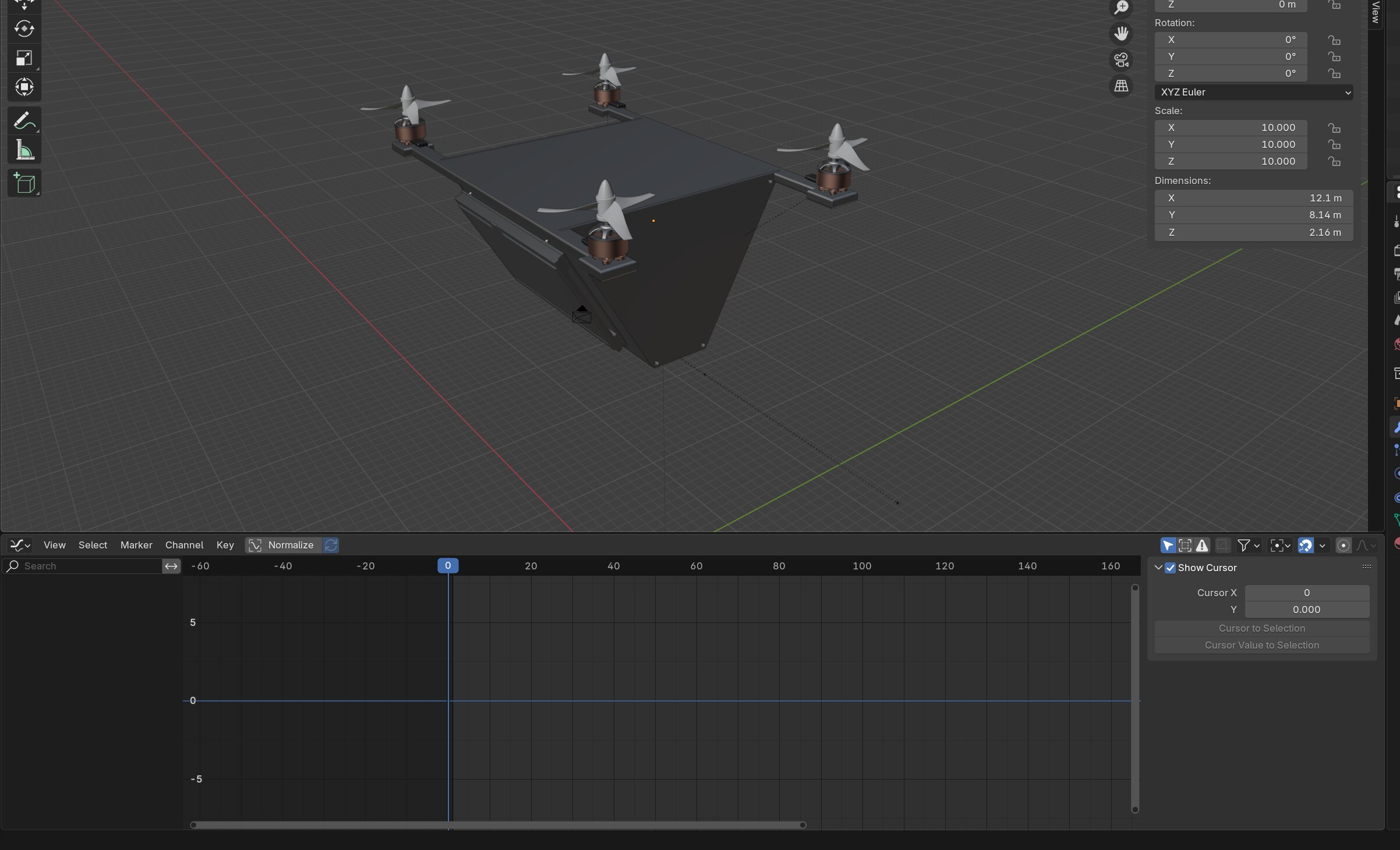Screen dimensions: 1400x850
Task: Open the Key menu
Action: click(225, 545)
